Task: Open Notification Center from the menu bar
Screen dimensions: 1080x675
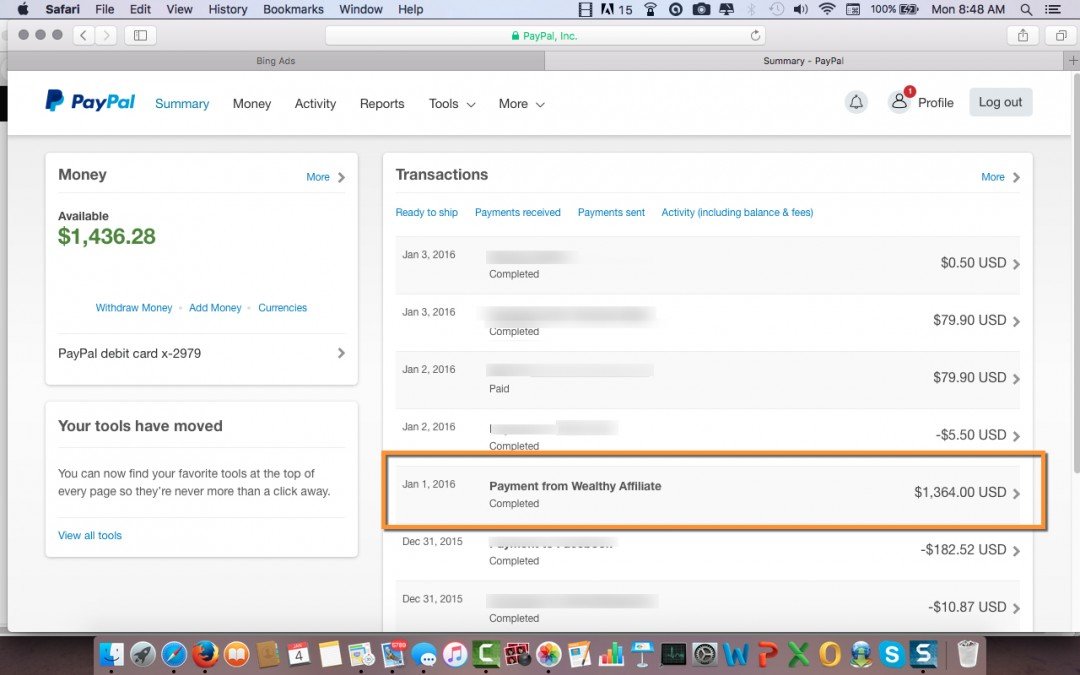Action: pyautogui.click(x=1052, y=9)
